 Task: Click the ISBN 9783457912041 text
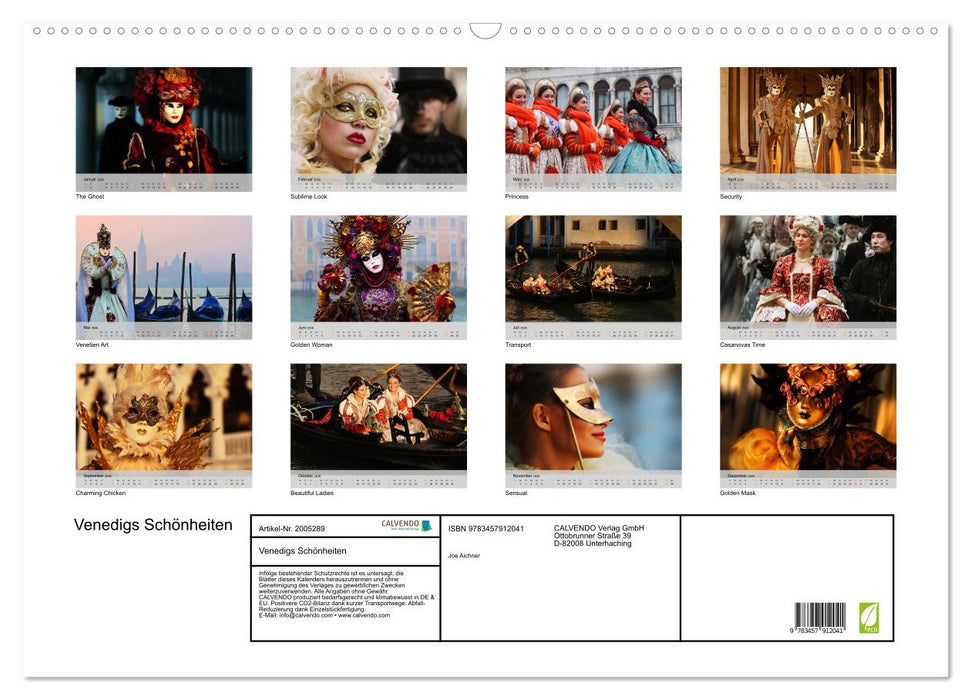coord(486,528)
